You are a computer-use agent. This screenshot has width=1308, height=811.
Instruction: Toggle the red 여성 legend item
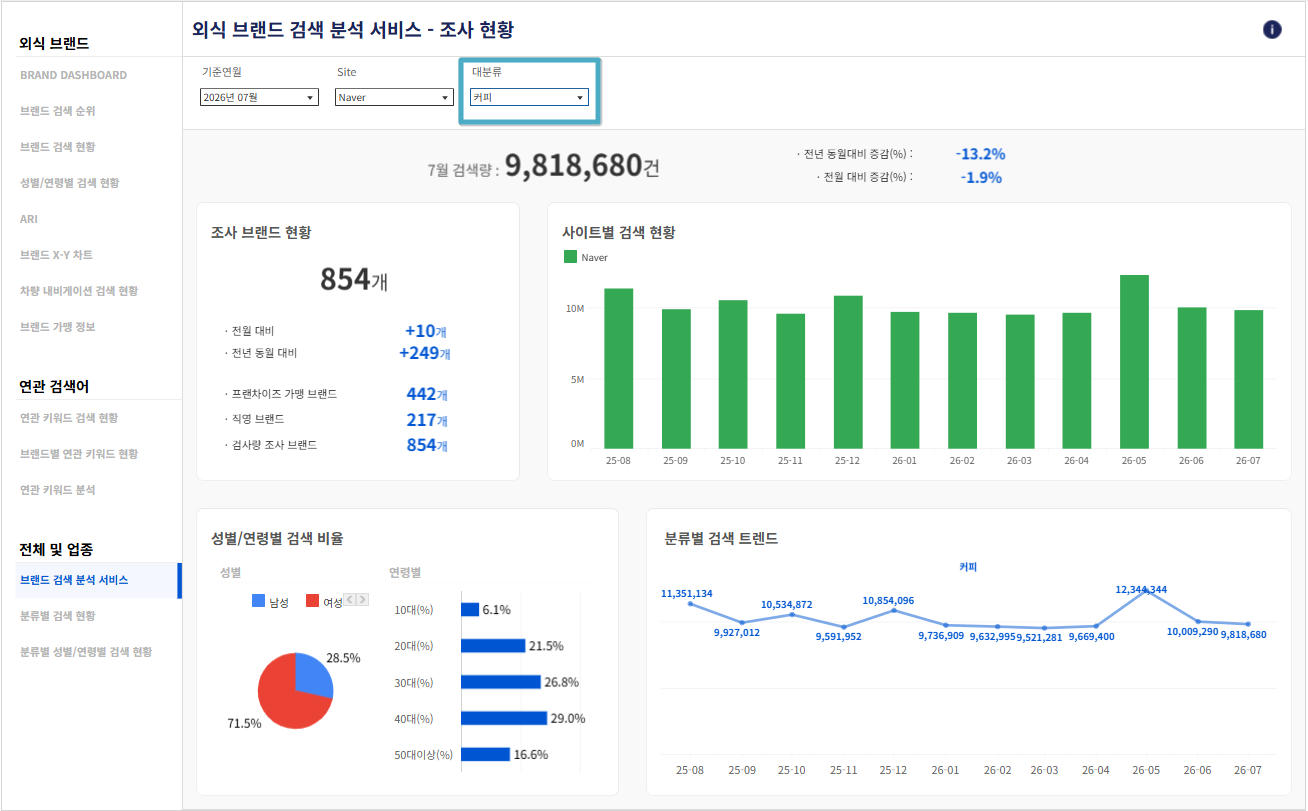pos(324,602)
